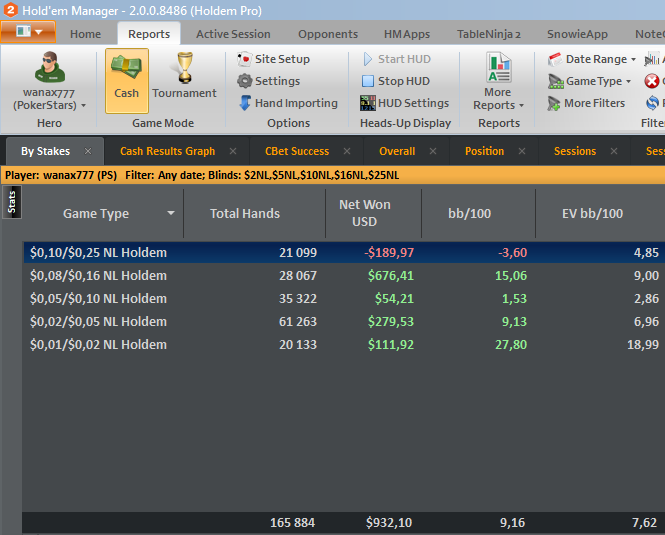Expand the More Reports dropdown arrow
The height and width of the screenshot is (535, 665).
click(x=521, y=105)
